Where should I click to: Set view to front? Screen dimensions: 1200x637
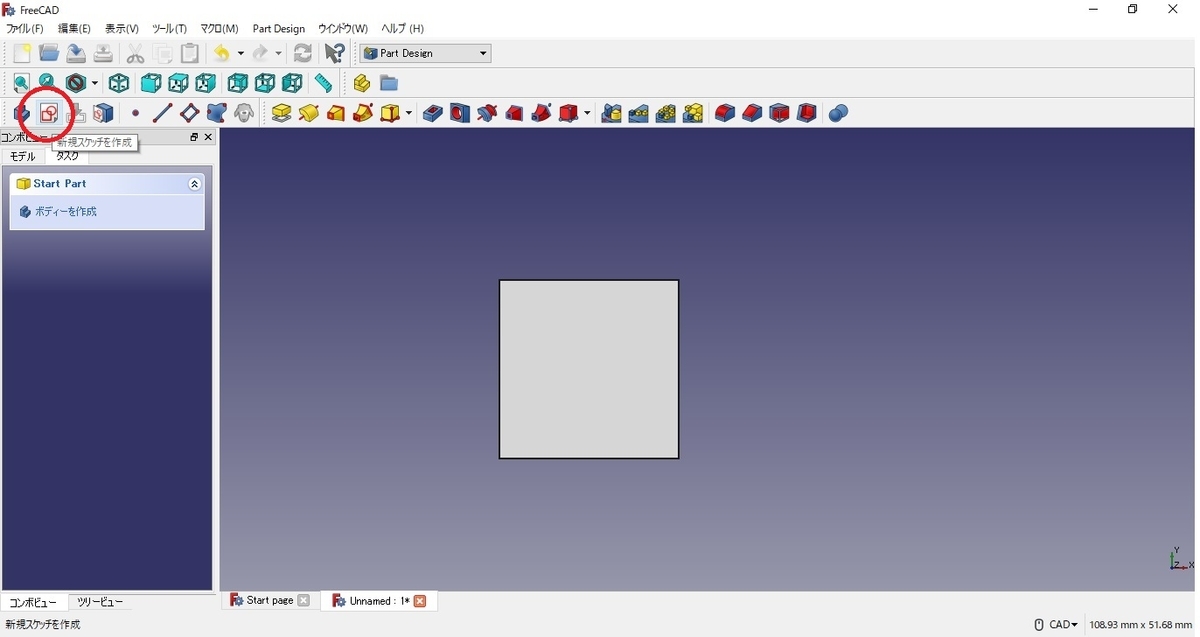tap(151, 83)
